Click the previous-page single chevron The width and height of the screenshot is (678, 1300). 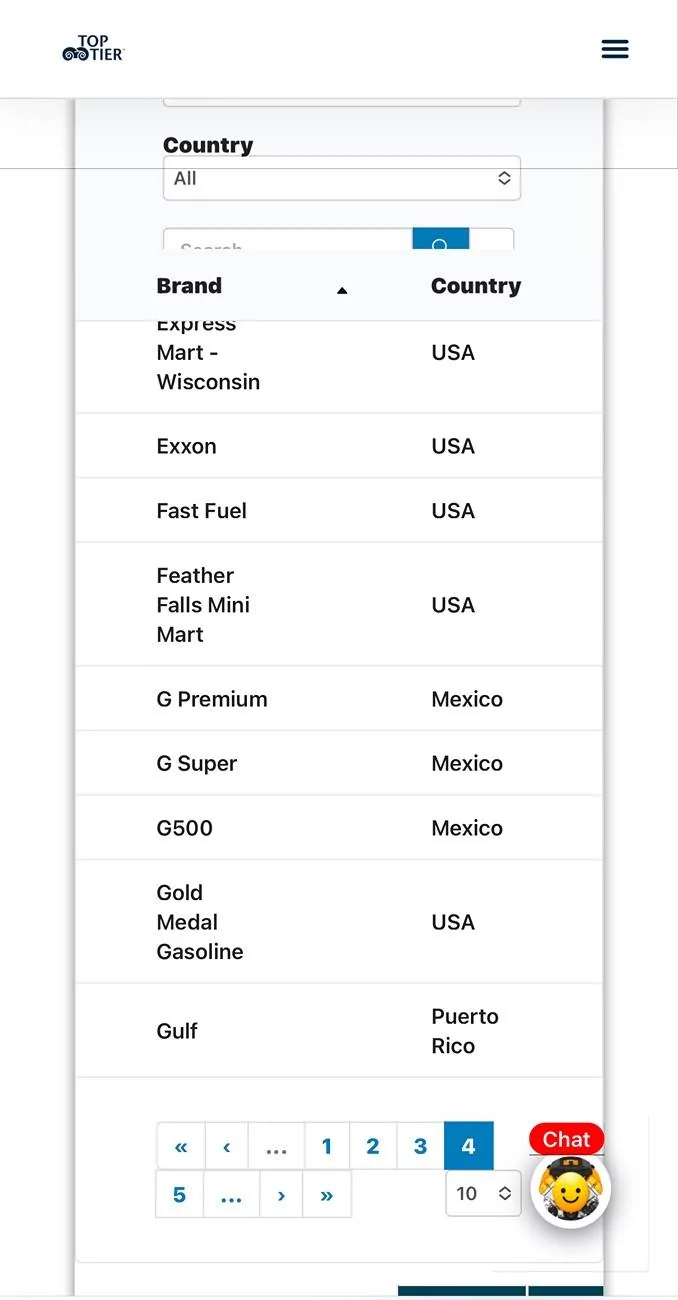pyautogui.click(x=226, y=1146)
